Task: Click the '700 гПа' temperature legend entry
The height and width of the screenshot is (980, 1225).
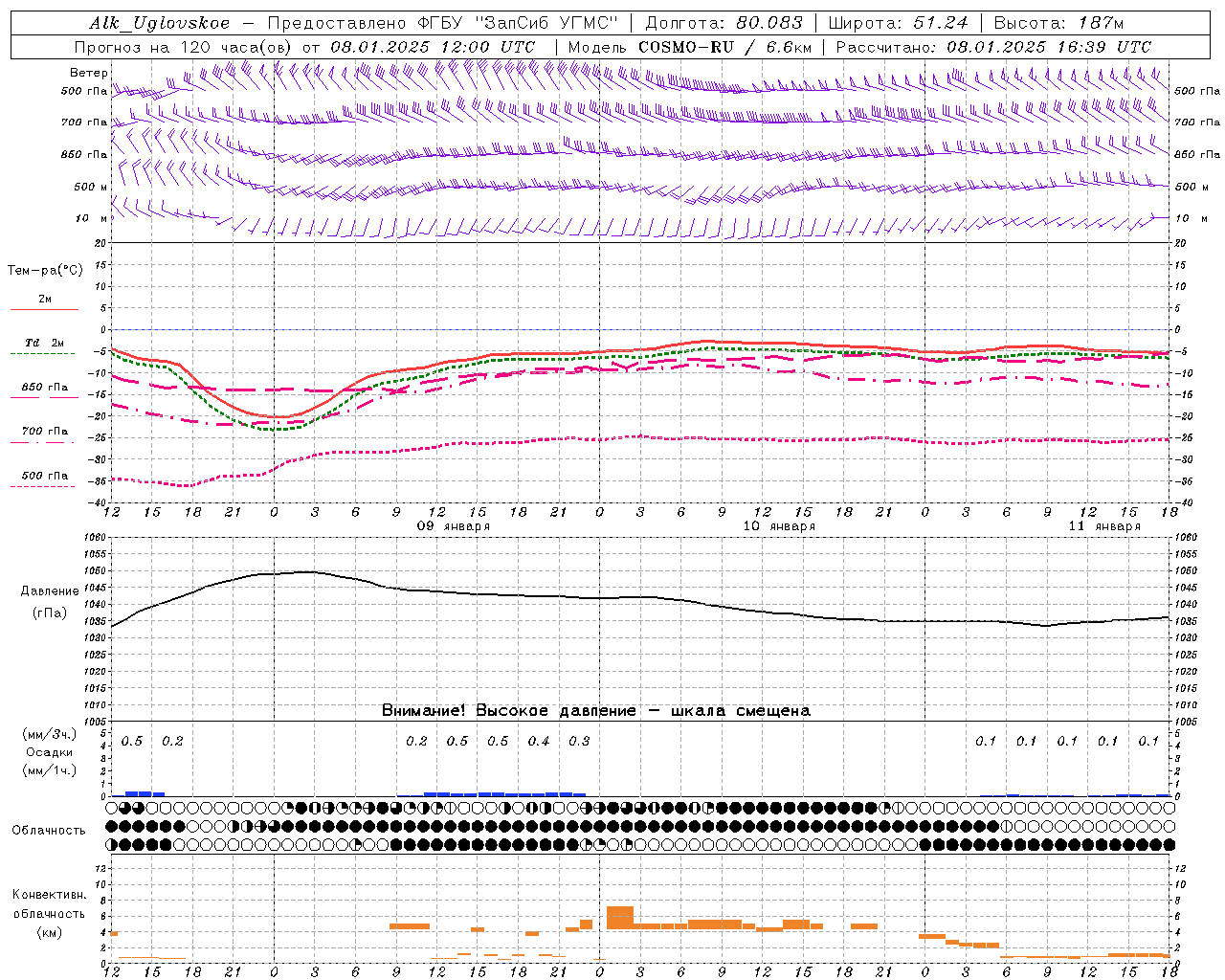Action: coord(45,431)
